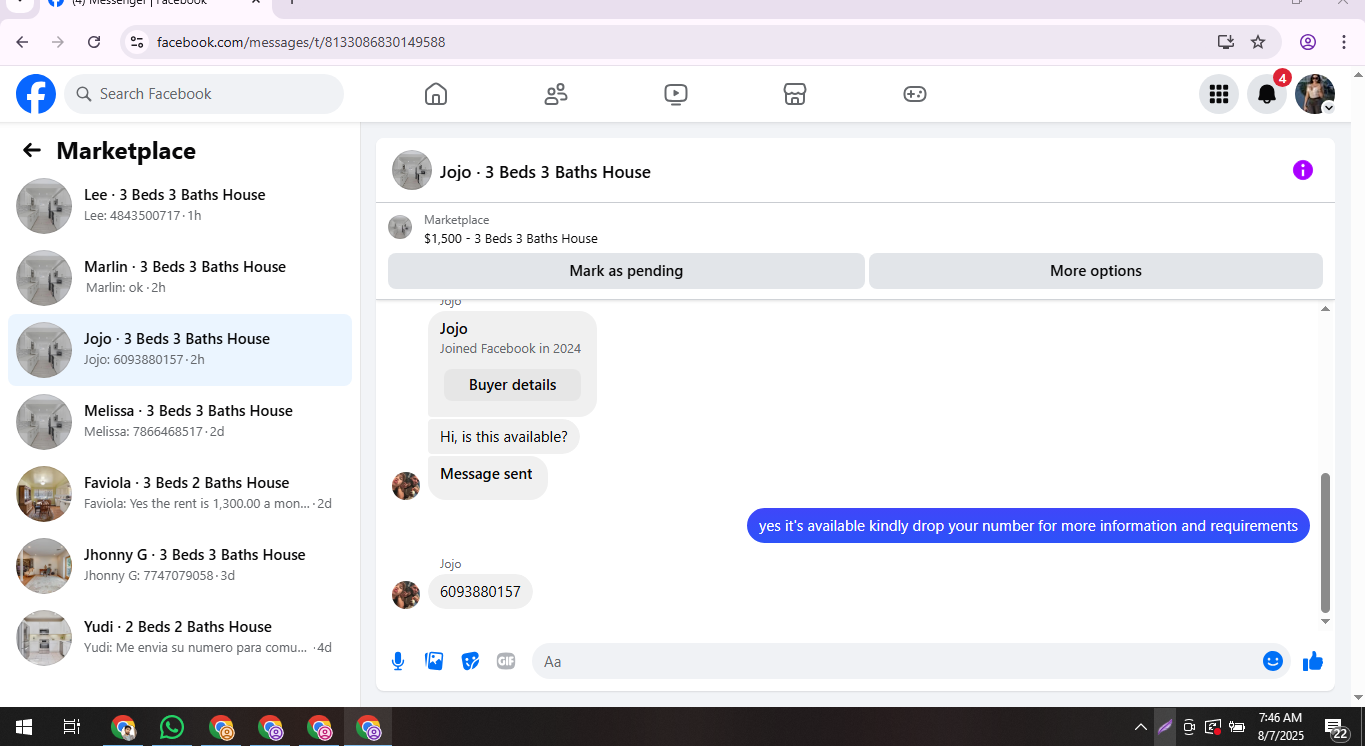The image size is (1365, 746).
Task: Click the listing thumbnail under the chat header
Action: pyautogui.click(x=400, y=227)
